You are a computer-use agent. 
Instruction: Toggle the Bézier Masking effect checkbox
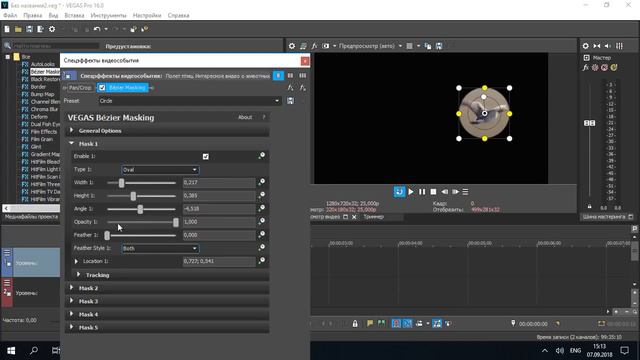click(x=102, y=88)
